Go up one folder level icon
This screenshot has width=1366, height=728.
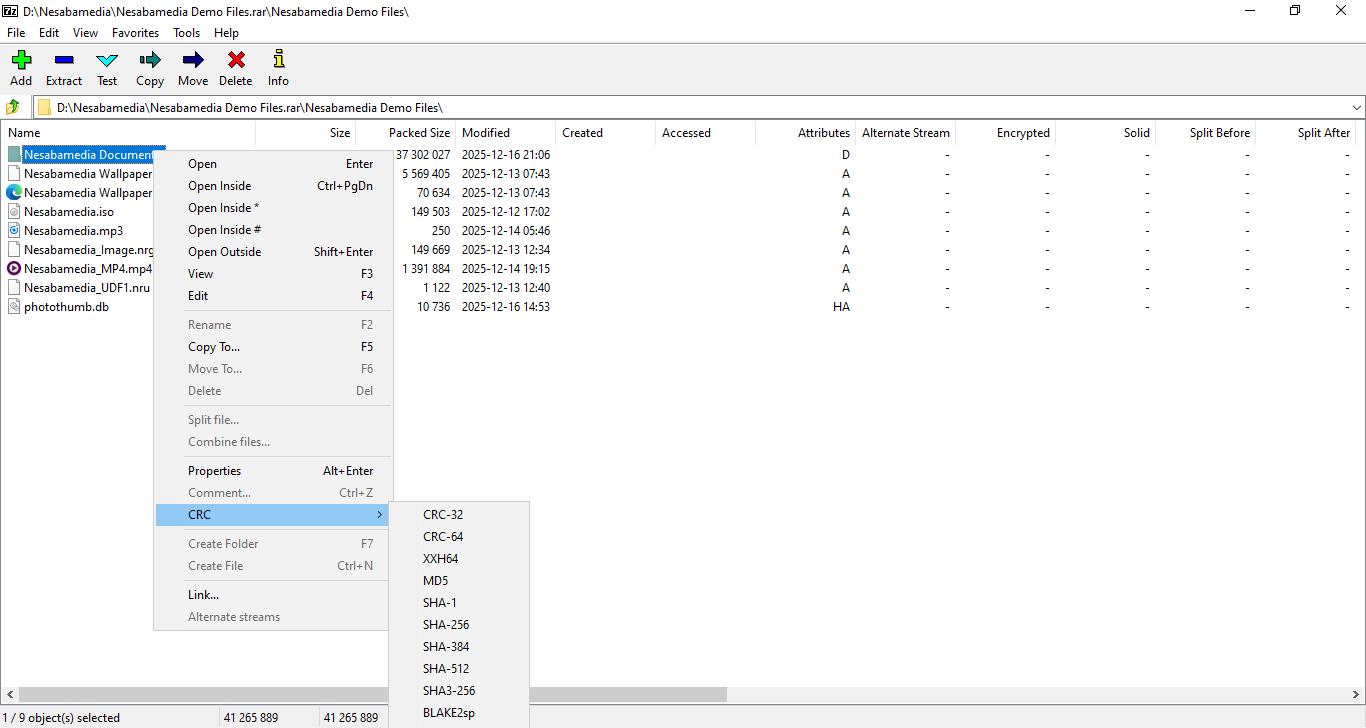click(x=13, y=107)
